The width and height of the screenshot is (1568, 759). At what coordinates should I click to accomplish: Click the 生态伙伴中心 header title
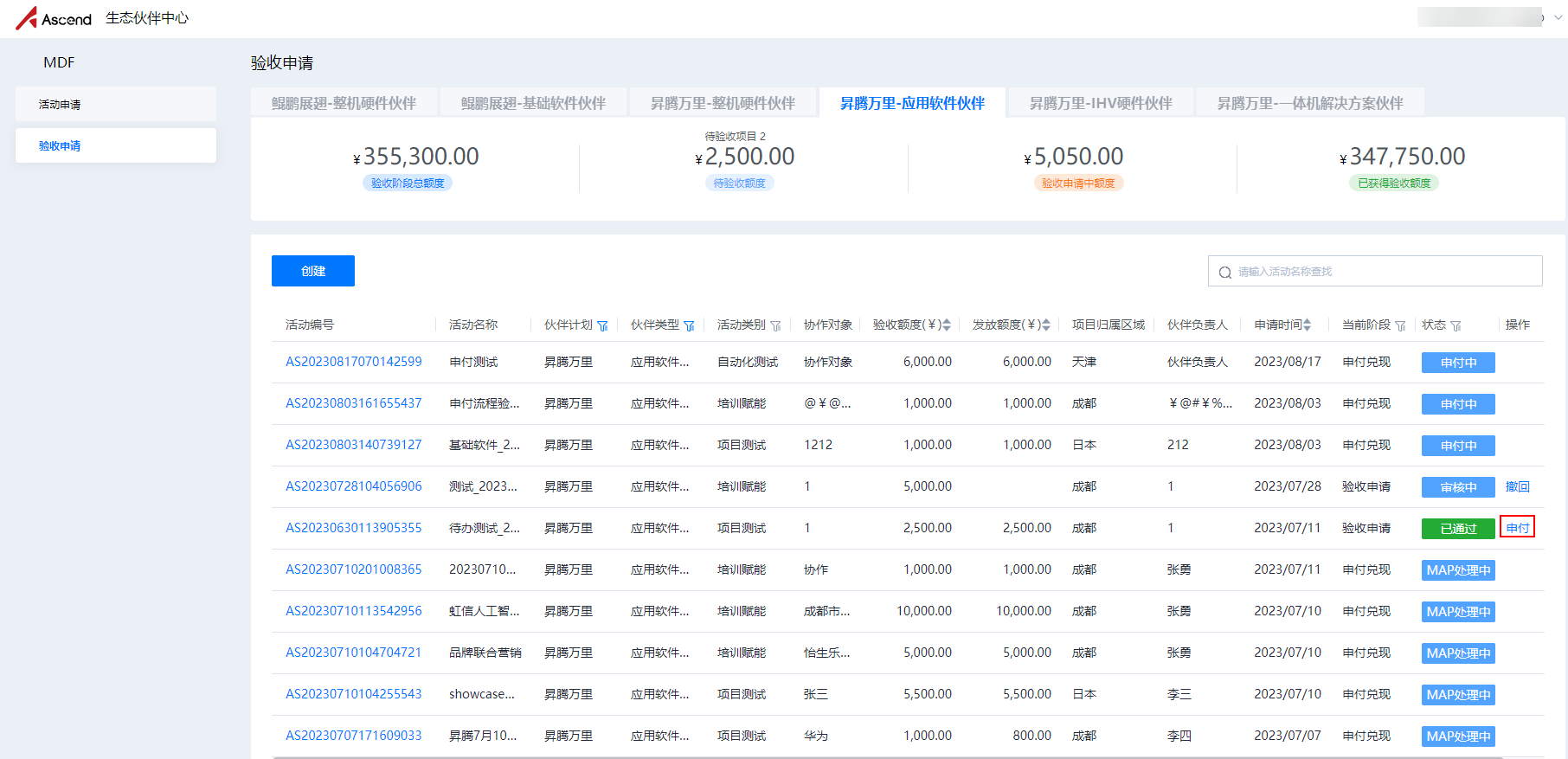pyautogui.click(x=147, y=18)
